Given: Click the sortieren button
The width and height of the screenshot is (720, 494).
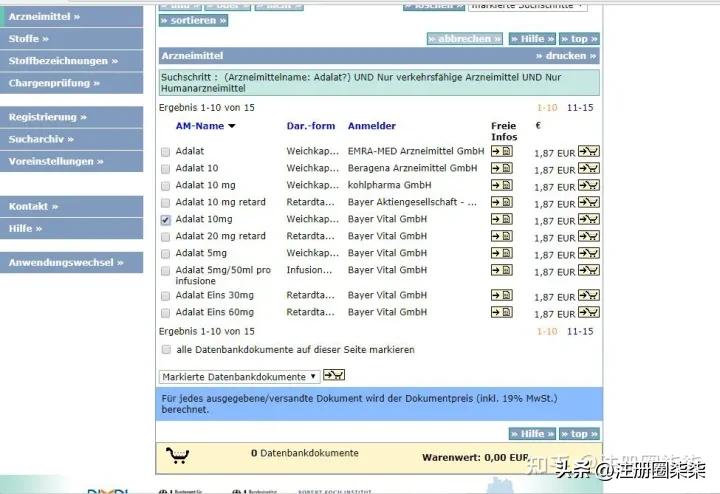Looking at the screenshot, I should point(193,21).
